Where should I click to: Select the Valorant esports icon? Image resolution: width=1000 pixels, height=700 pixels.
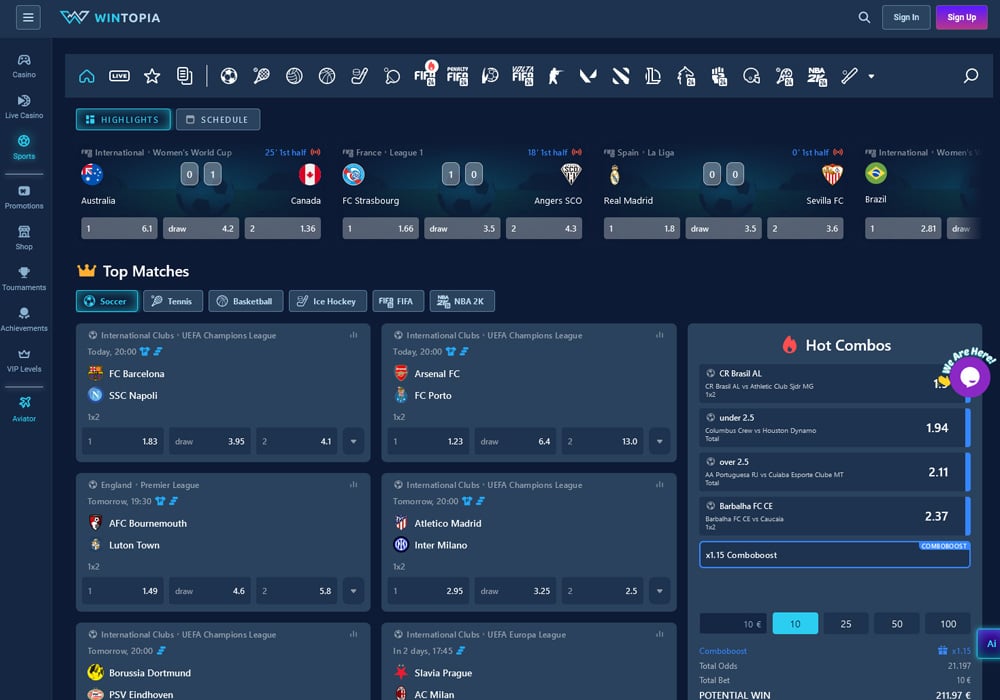pyautogui.click(x=588, y=77)
